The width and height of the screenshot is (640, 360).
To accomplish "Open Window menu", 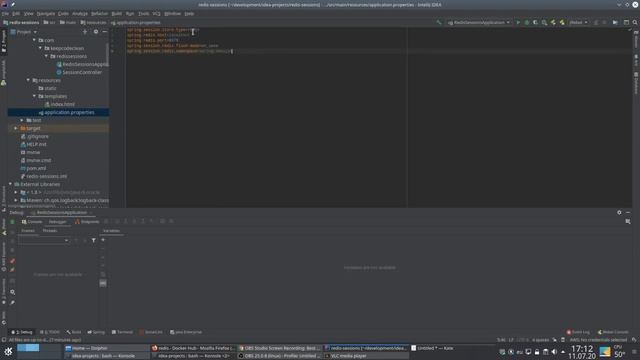I will pyautogui.click(x=173, y=13).
